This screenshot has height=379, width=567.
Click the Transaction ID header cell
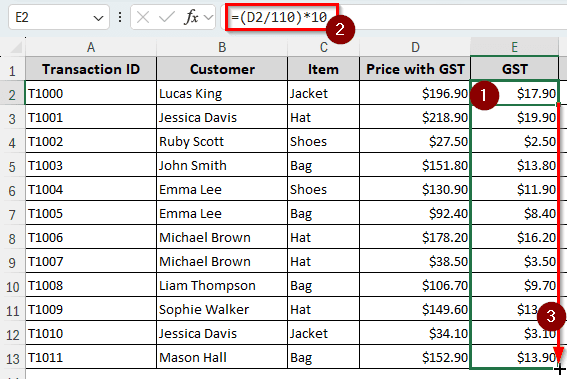(91, 69)
